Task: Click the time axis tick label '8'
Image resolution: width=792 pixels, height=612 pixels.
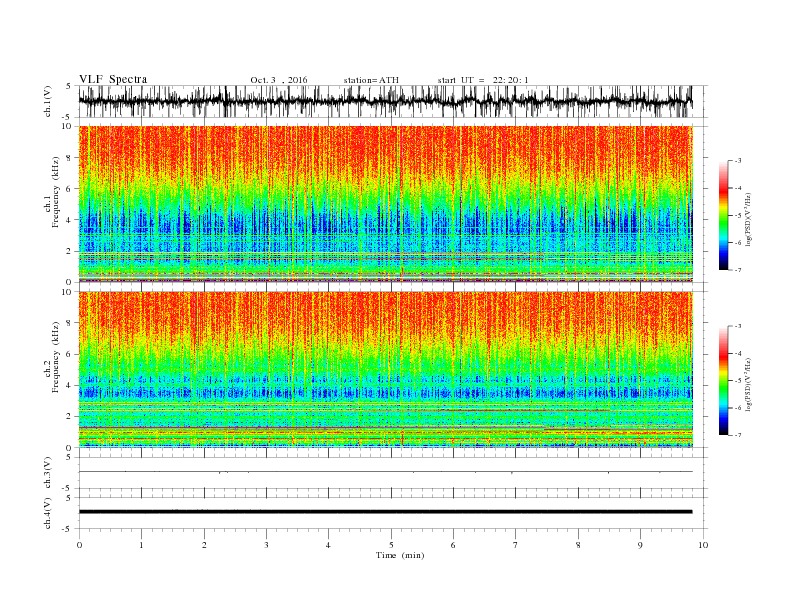Action: [578, 545]
